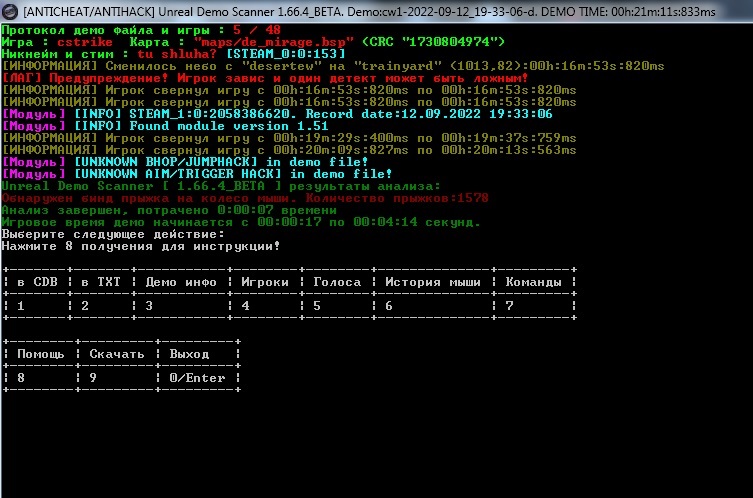
Task: Click the 'Игроки' table header cell
Action: [265, 282]
